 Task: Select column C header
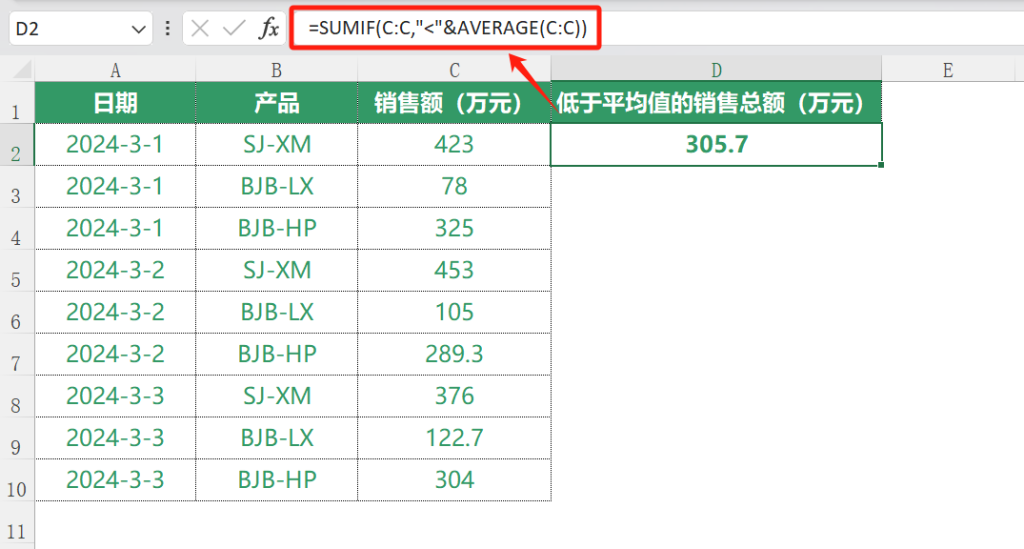point(454,69)
